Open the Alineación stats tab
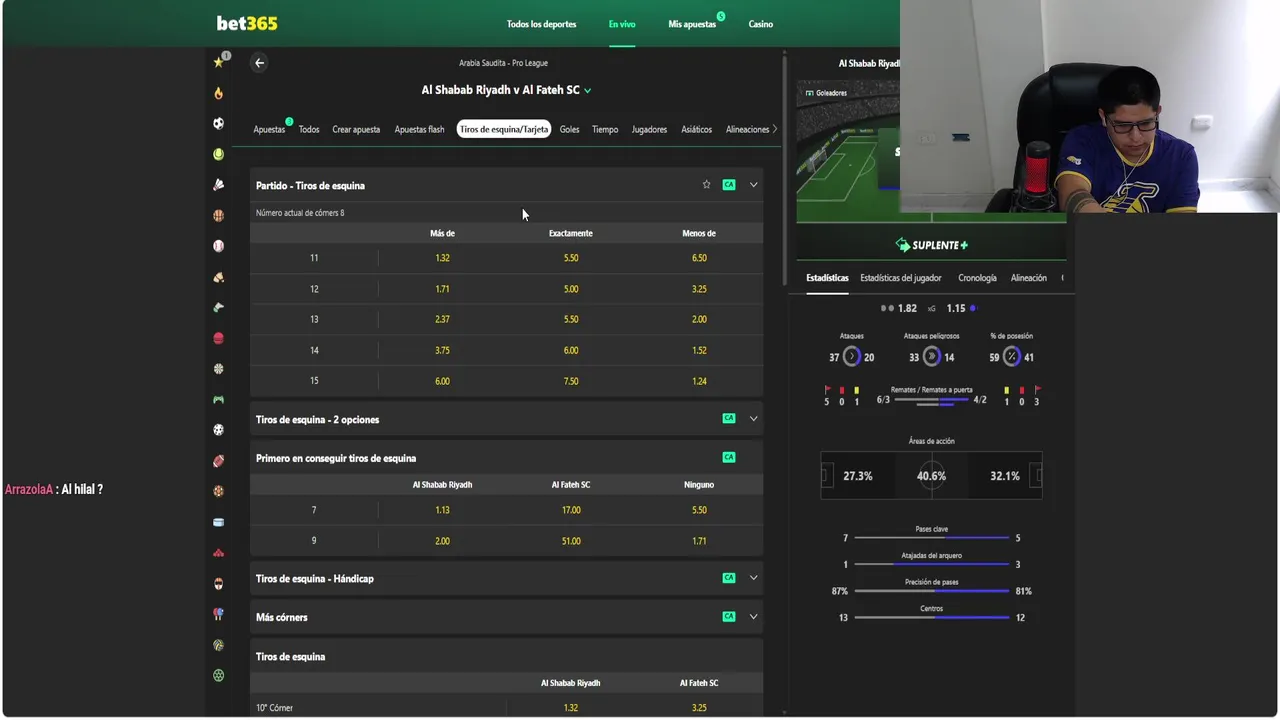This screenshot has height=720, width=1280. 1029,278
